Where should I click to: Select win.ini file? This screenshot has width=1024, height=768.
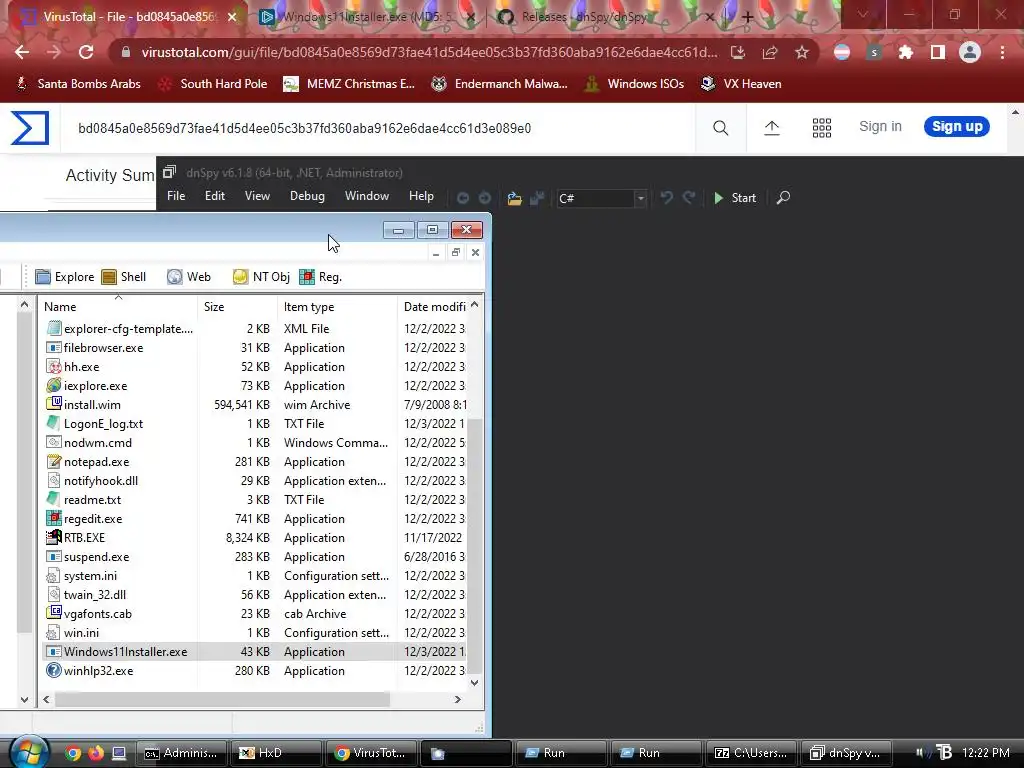[x=81, y=633]
